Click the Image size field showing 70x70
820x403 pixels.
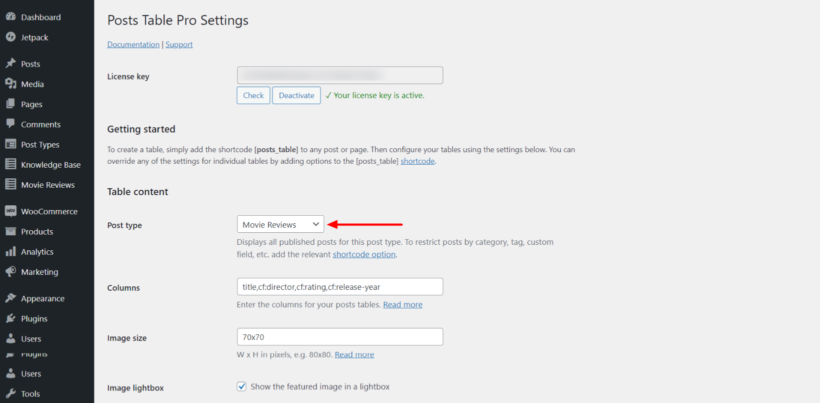tap(340, 337)
